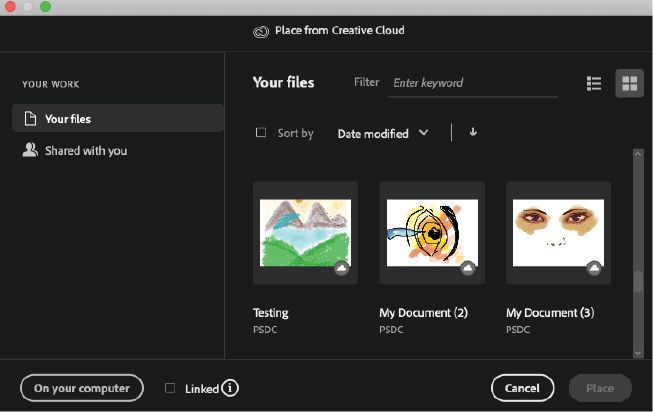Screen dimensions: 653x412
Task: Enable the Linked checkbox
Action: pos(170,388)
